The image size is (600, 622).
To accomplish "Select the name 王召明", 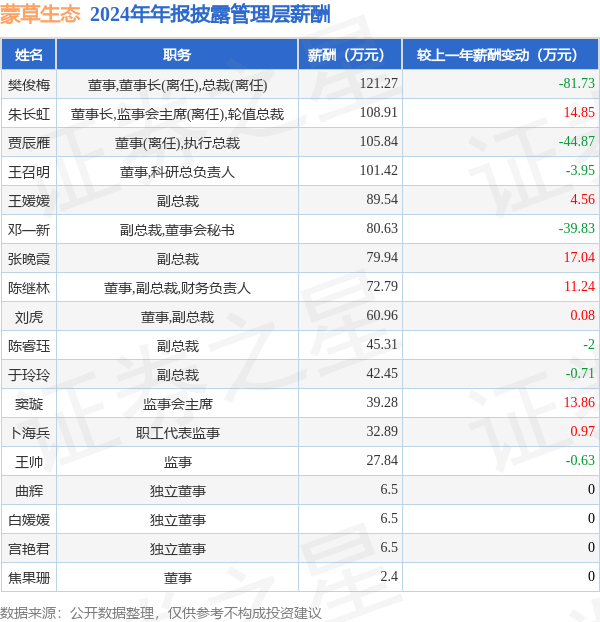I will [29, 172].
